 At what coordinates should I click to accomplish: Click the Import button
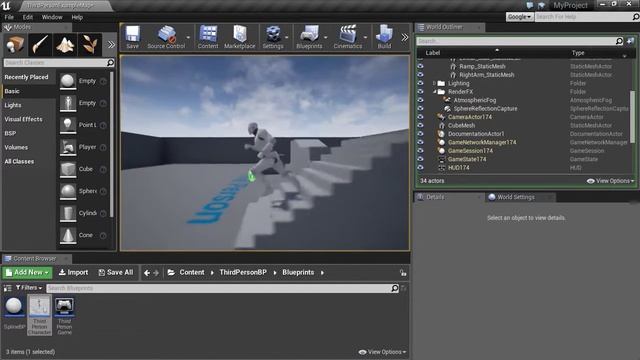click(x=73, y=272)
